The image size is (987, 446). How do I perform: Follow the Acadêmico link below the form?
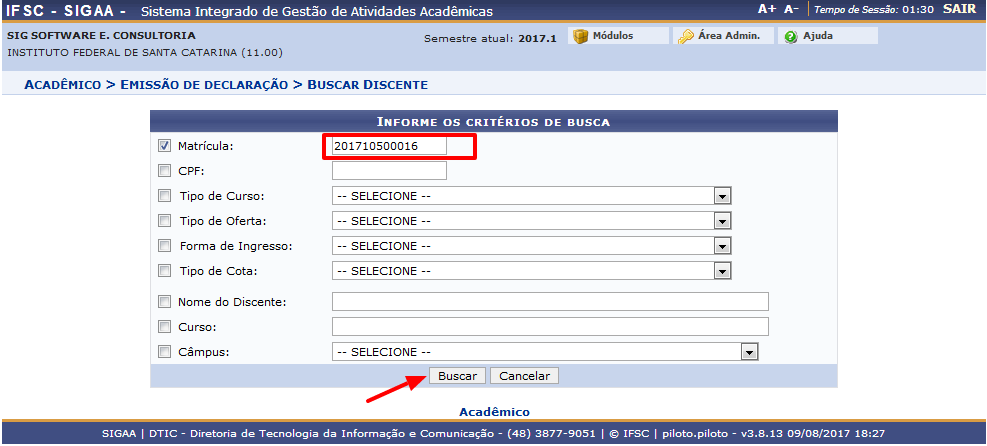click(x=494, y=412)
